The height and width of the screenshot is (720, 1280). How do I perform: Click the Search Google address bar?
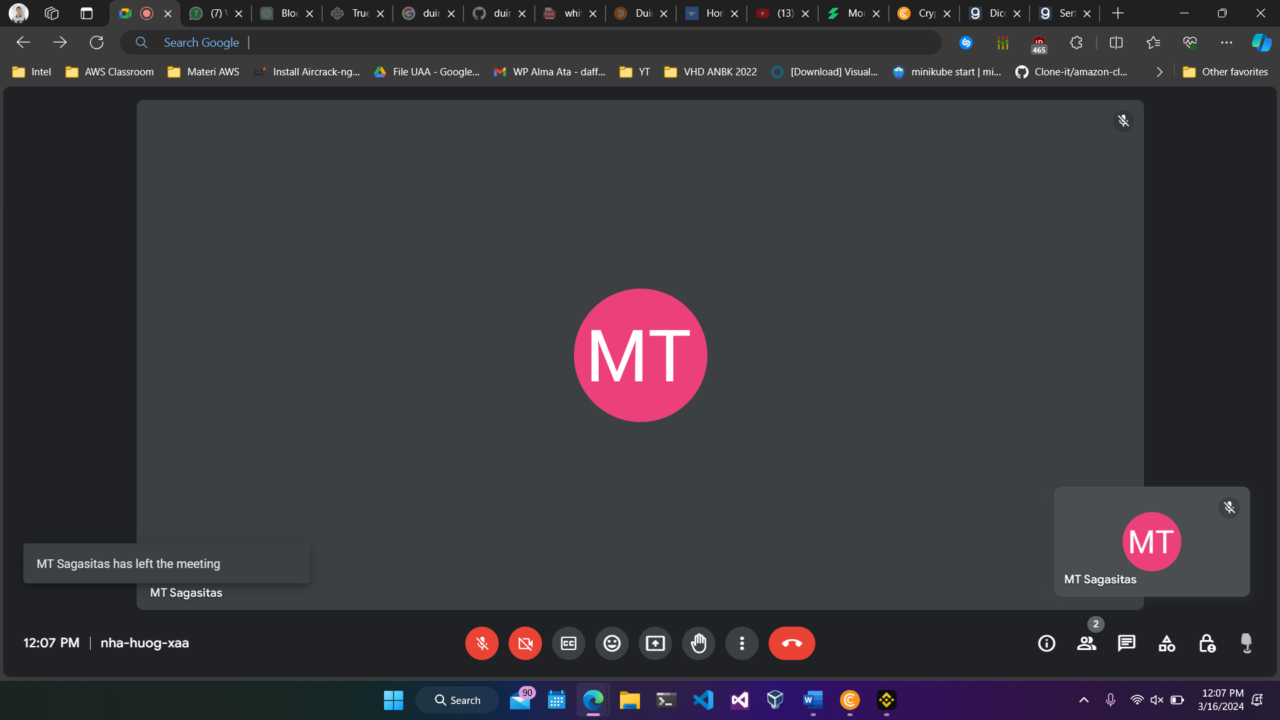[x=530, y=42]
